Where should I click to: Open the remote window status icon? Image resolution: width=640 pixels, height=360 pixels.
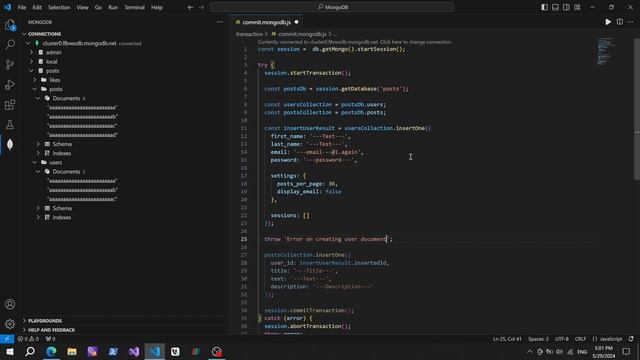[x=7, y=339]
